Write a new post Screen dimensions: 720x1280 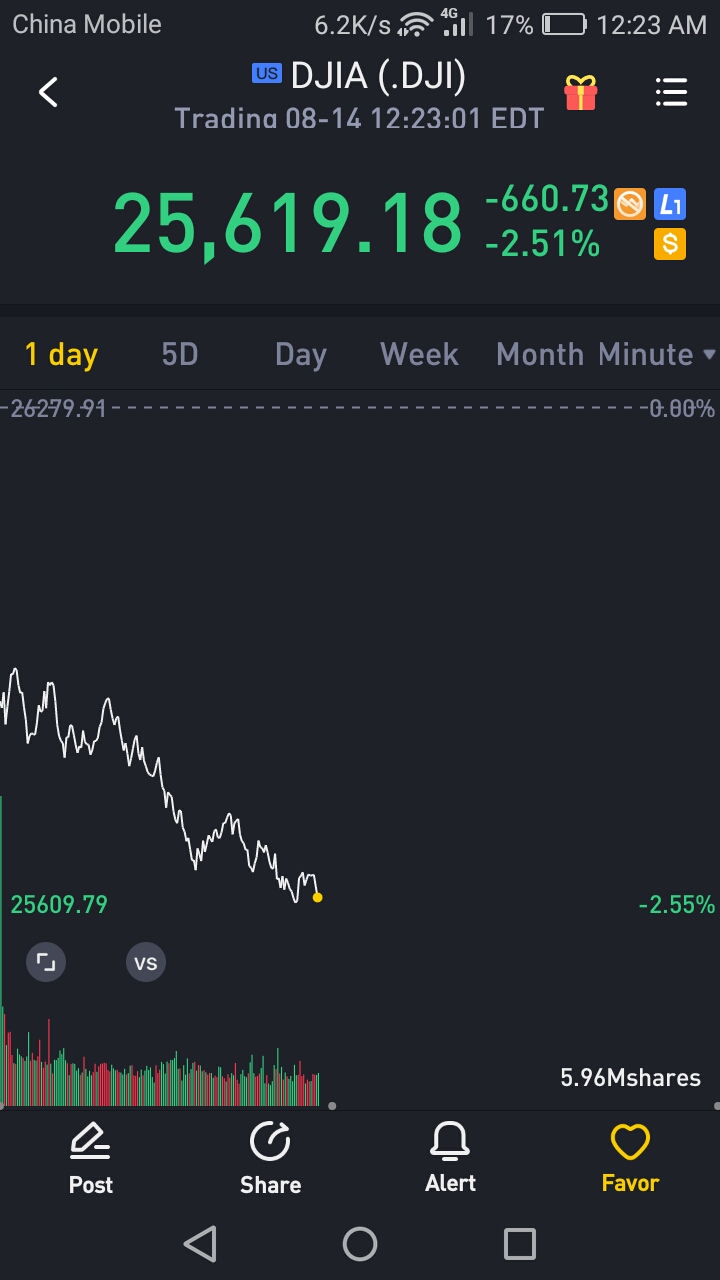pos(91,1157)
